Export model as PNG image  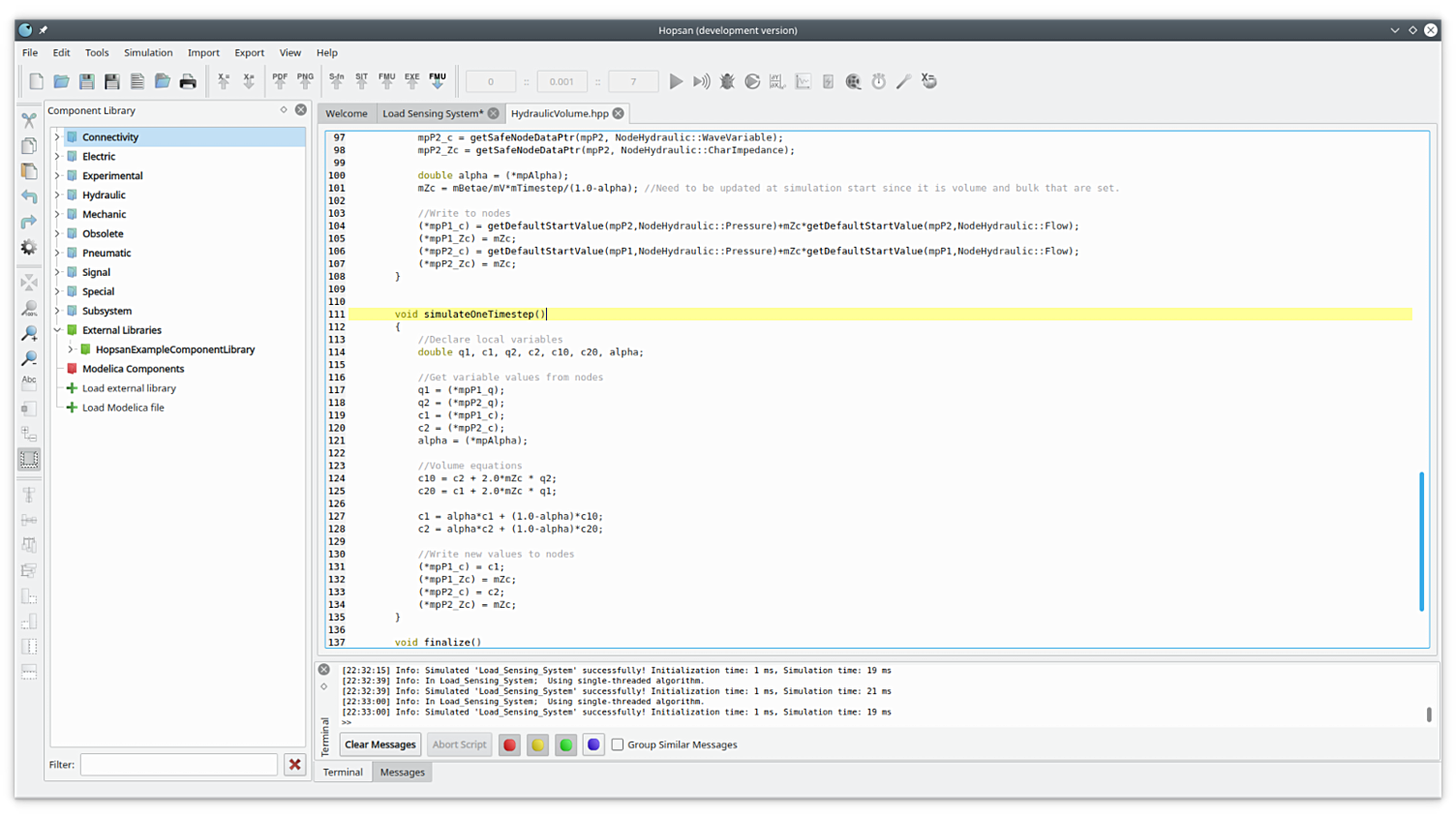(x=305, y=81)
